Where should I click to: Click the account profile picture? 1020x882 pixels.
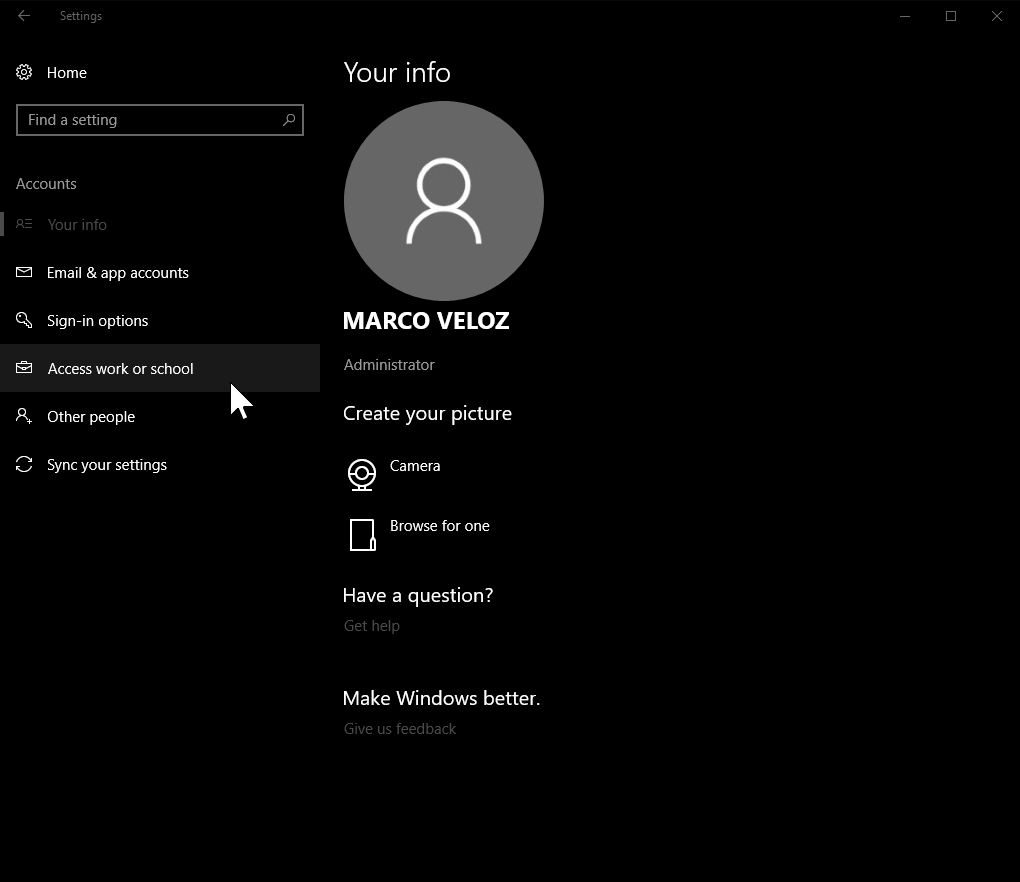pos(444,200)
